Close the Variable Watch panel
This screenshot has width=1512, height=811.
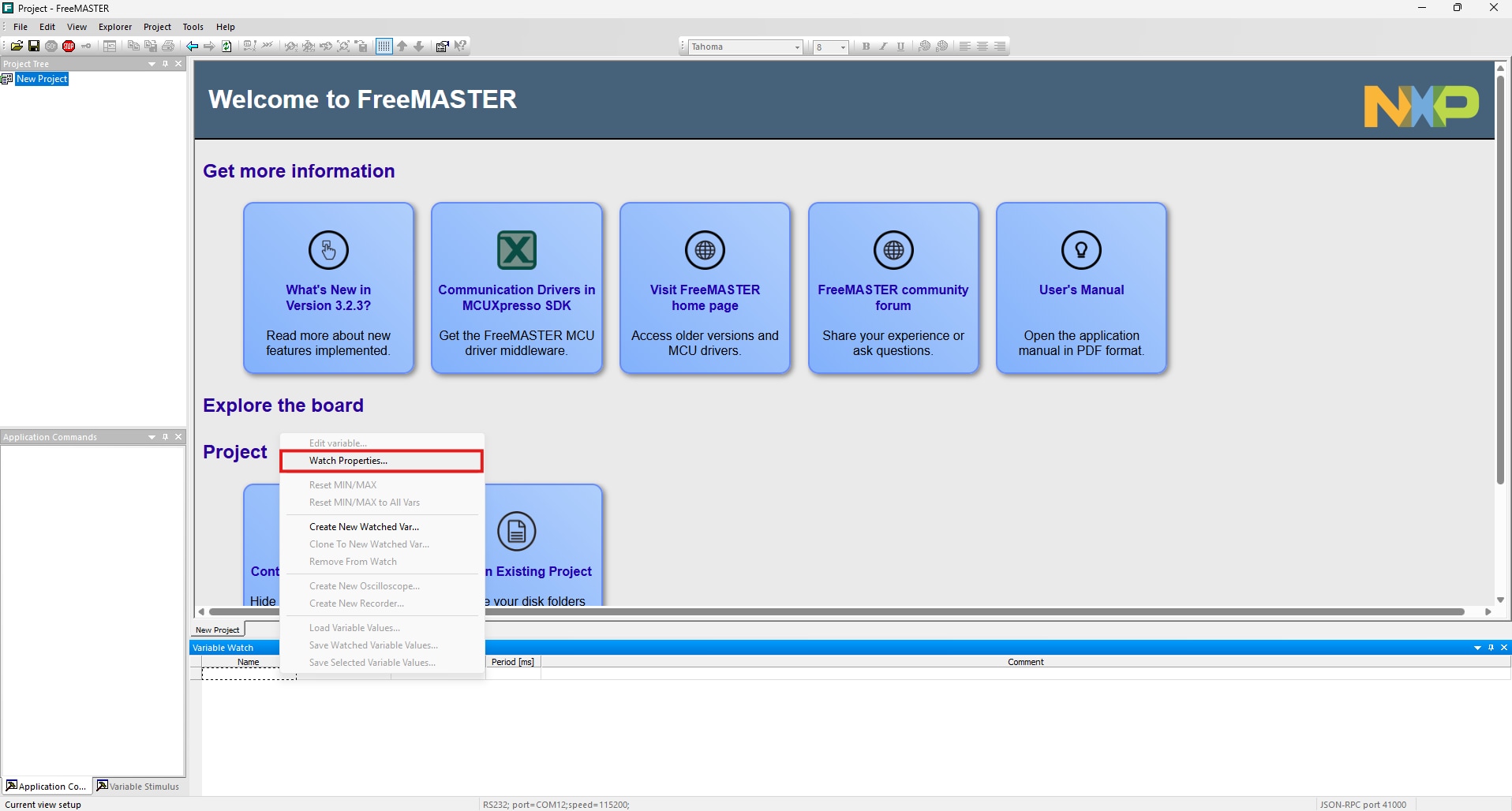coord(1504,648)
